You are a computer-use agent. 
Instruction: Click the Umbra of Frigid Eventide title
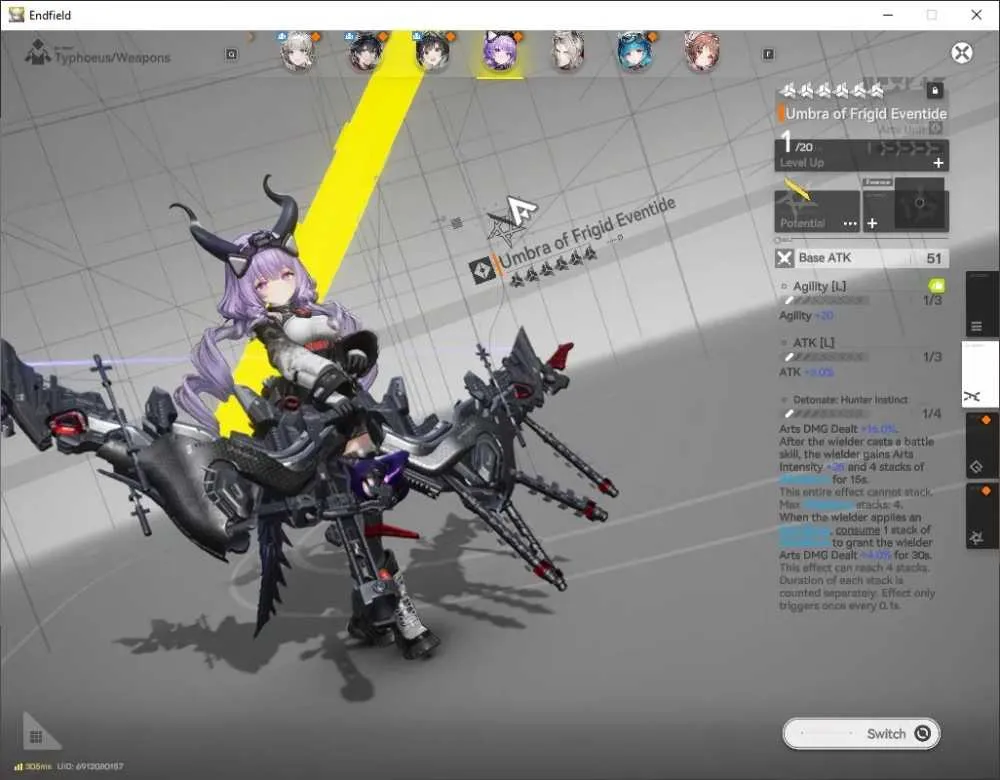(x=866, y=114)
